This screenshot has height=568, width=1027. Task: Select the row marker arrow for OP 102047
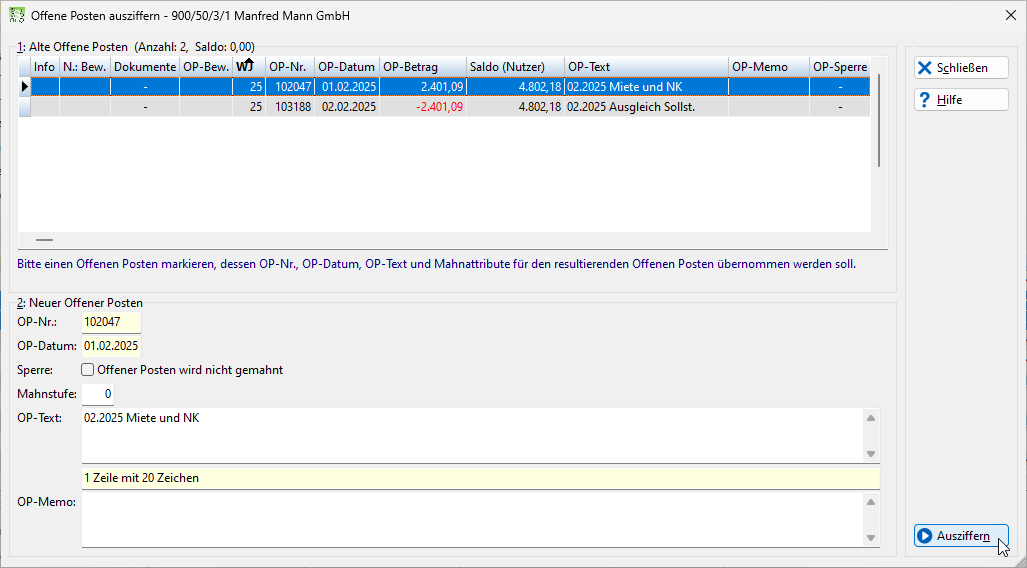pyautogui.click(x=25, y=86)
